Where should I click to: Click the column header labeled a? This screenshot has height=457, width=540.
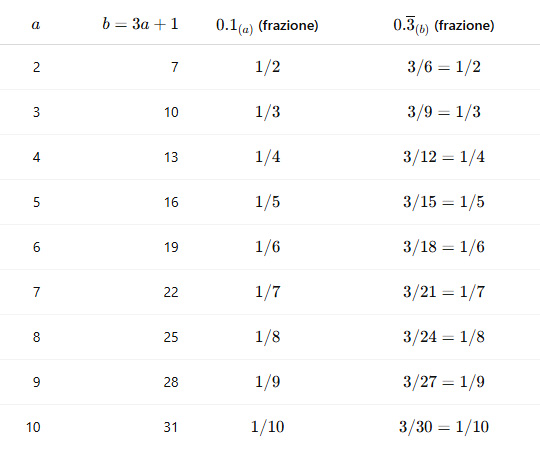click(36, 25)
